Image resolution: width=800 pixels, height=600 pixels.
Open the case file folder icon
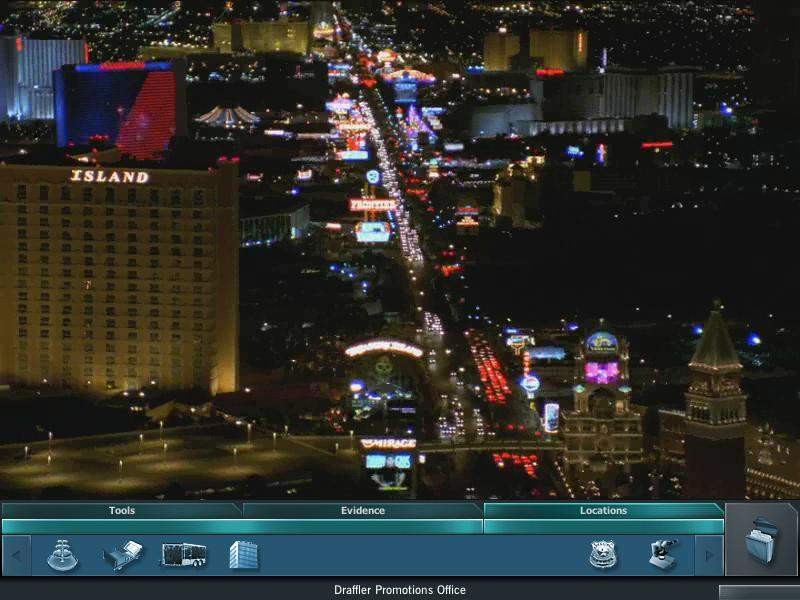(762, 540)
